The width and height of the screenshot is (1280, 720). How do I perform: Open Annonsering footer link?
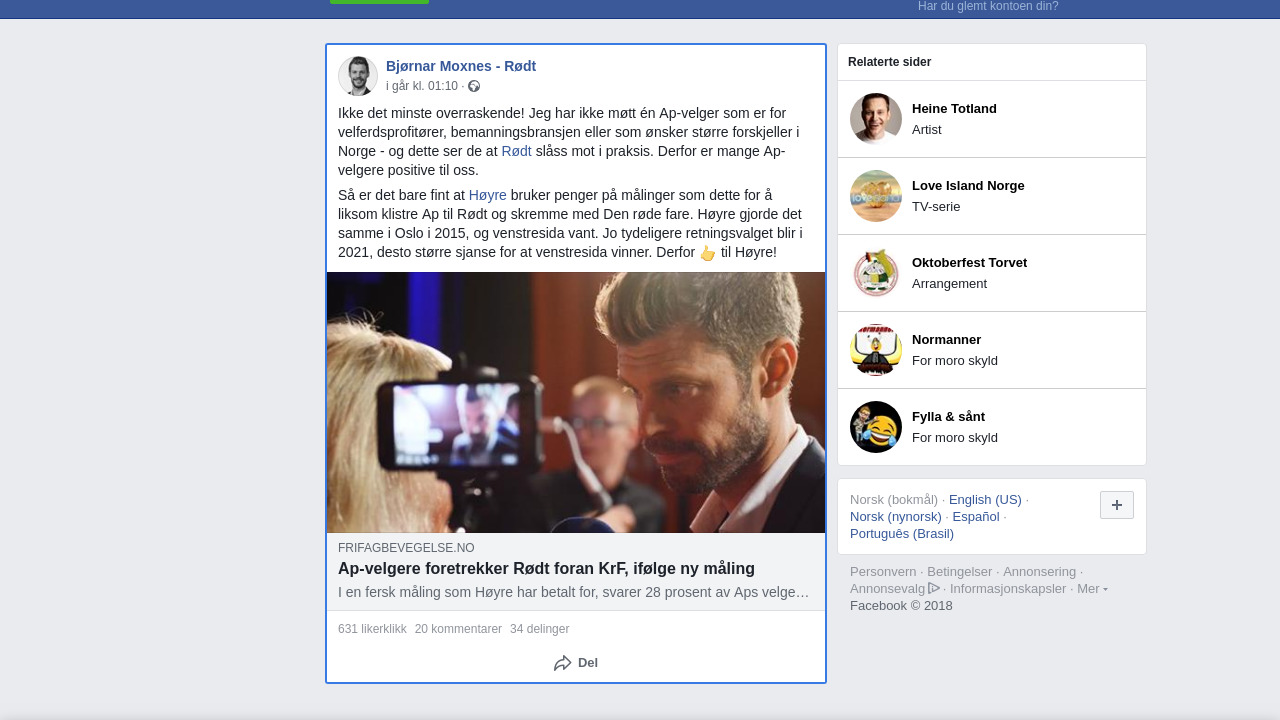pyautogui.click(x=1040, y=572)
